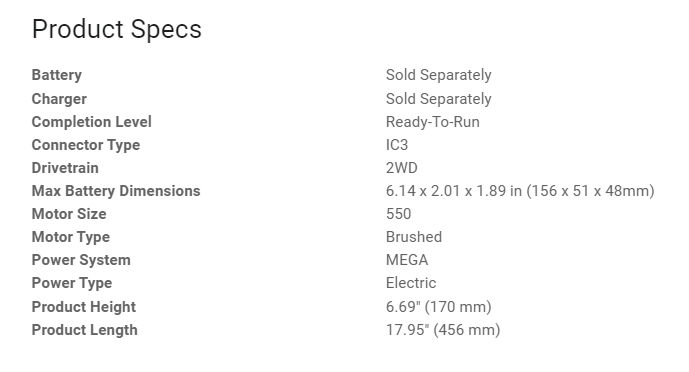The width and height of the screenshot is (689, 372).
Task: Click the Brushed motor type value
Action: [x=414, y=237]
